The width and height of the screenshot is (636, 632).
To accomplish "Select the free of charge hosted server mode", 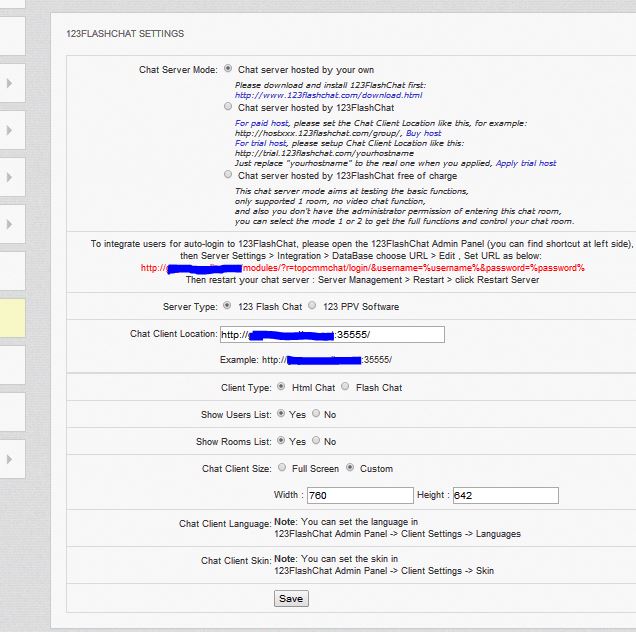I will [228, 175].
